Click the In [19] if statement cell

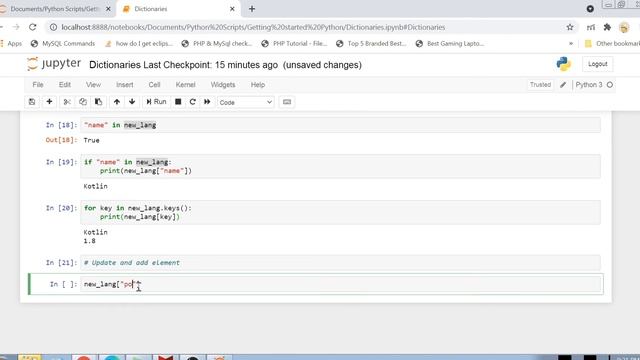(x=340, y=167)
